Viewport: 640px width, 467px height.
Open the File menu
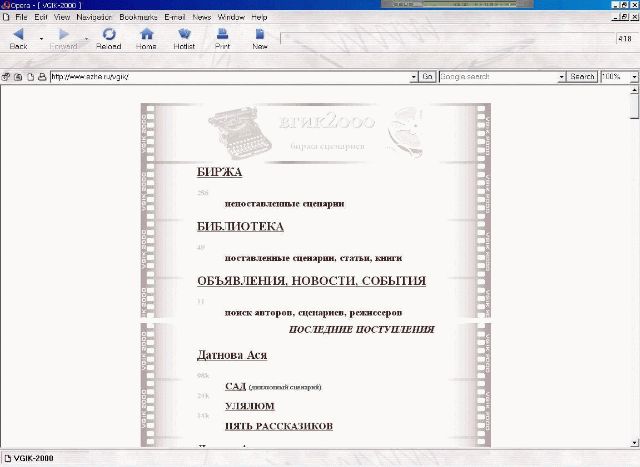click(x=21, y=17)
